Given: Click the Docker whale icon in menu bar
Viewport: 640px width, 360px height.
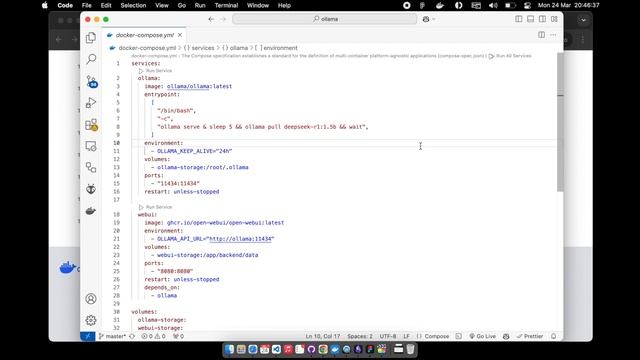Looking at the screenshot, I should click(x=440, y=5).
